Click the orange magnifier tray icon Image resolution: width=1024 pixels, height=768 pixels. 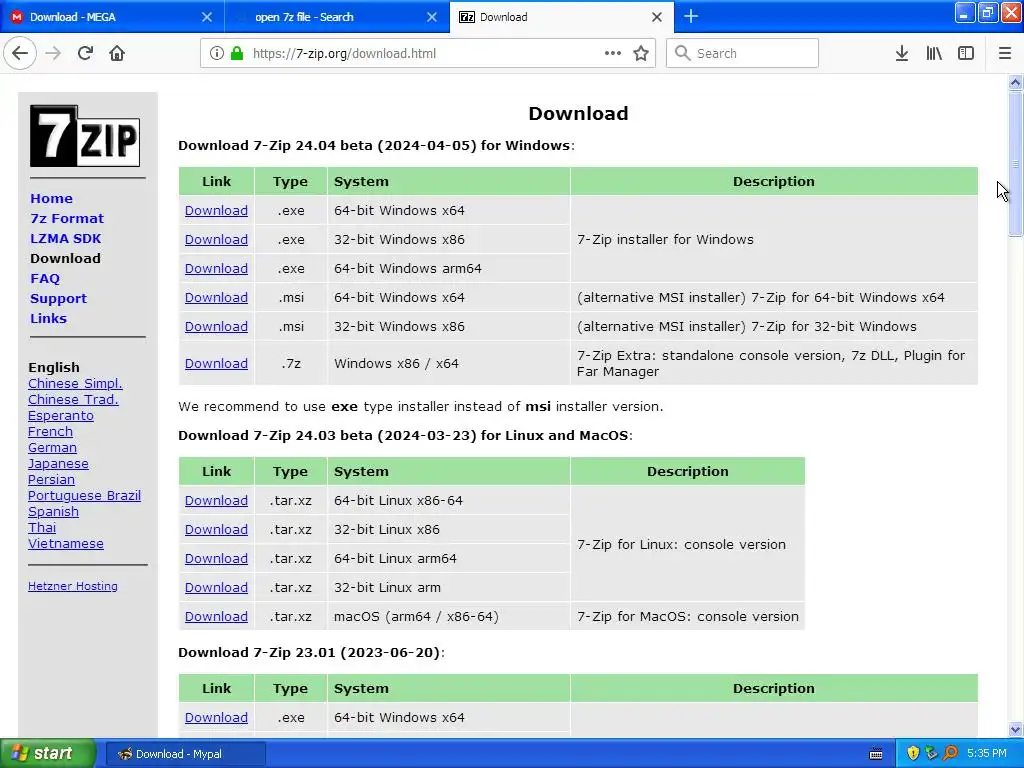(950, 754)
